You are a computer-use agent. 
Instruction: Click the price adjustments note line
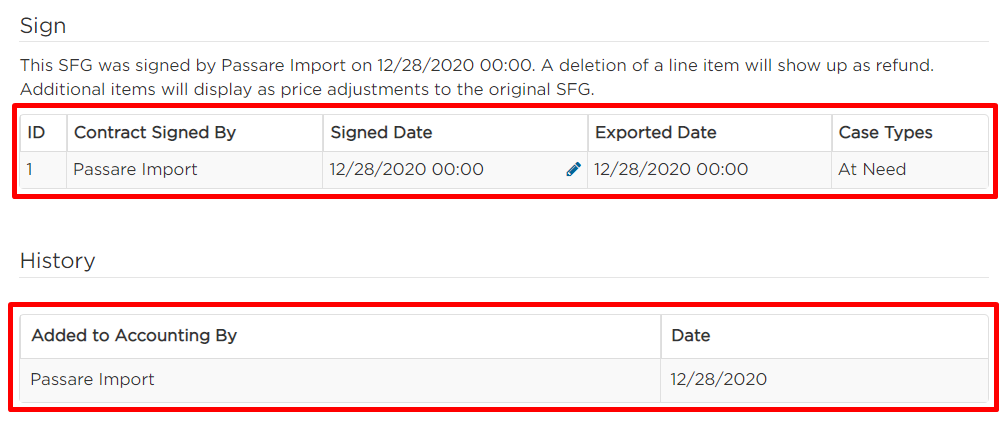(307, 90)
